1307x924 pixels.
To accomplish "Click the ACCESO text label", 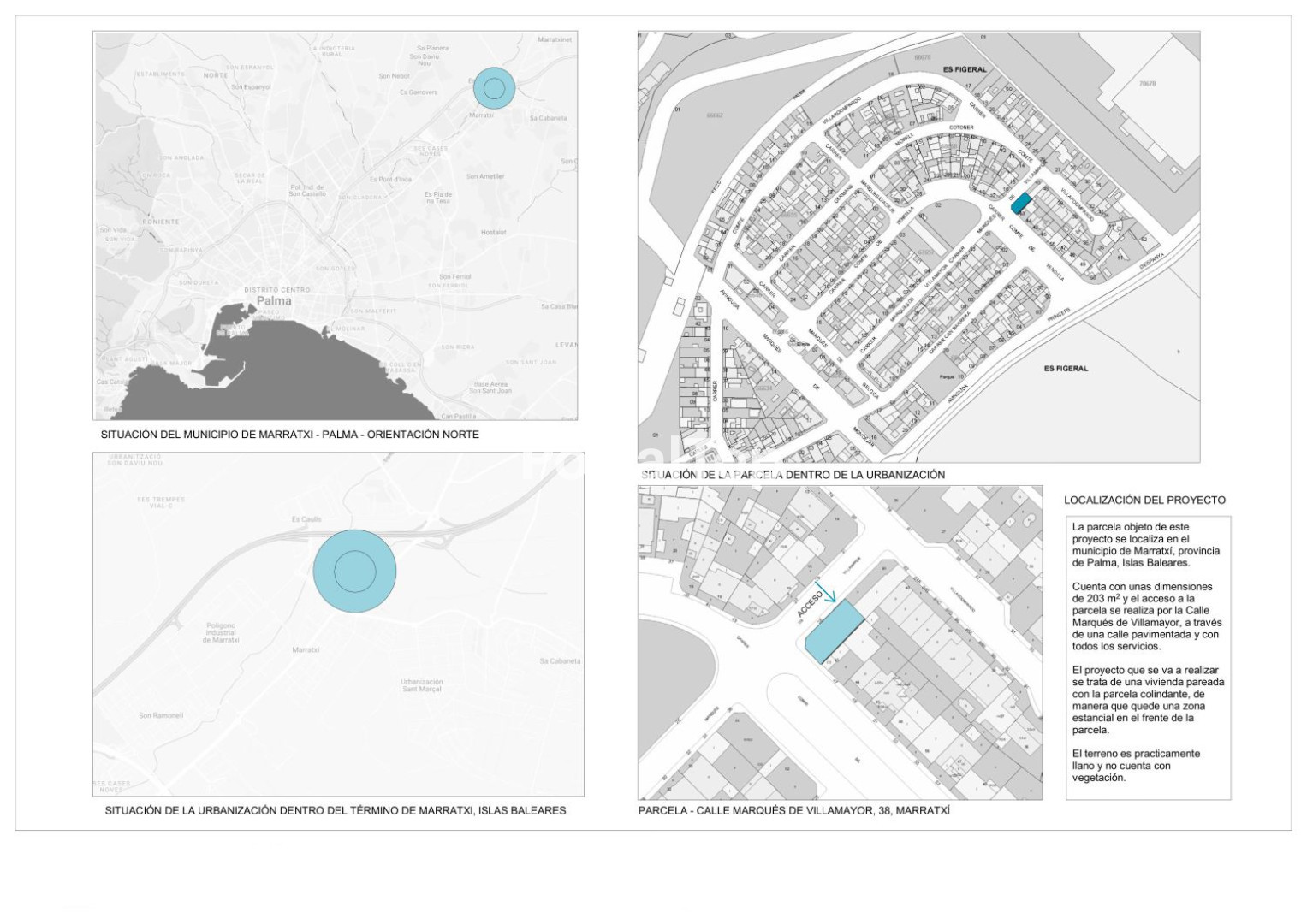I will pos(810,603).
